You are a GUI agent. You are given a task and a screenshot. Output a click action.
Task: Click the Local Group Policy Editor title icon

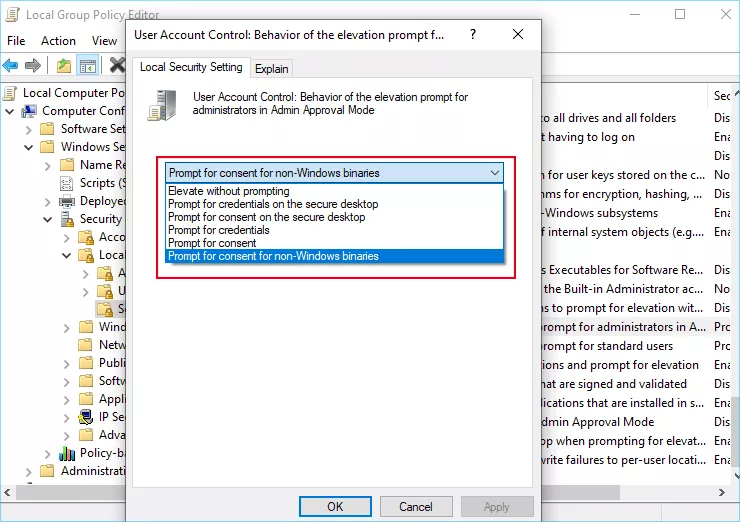point(12,15)
